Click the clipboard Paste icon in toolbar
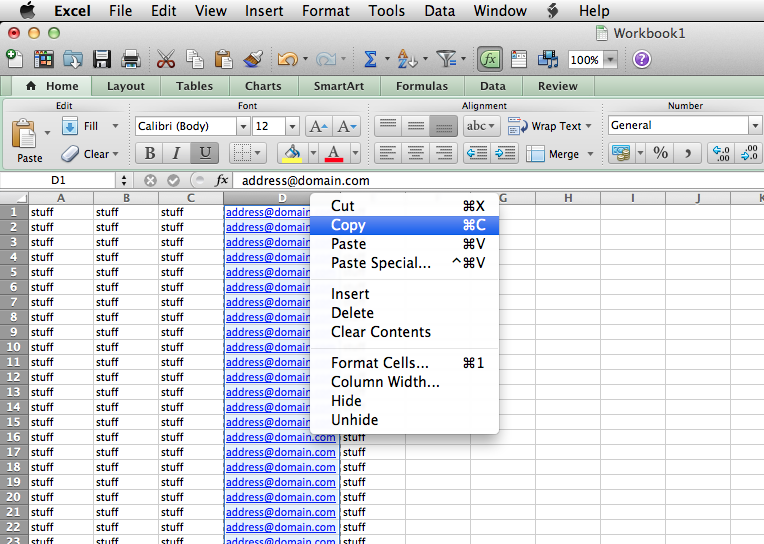 click(x=224, y=59)
